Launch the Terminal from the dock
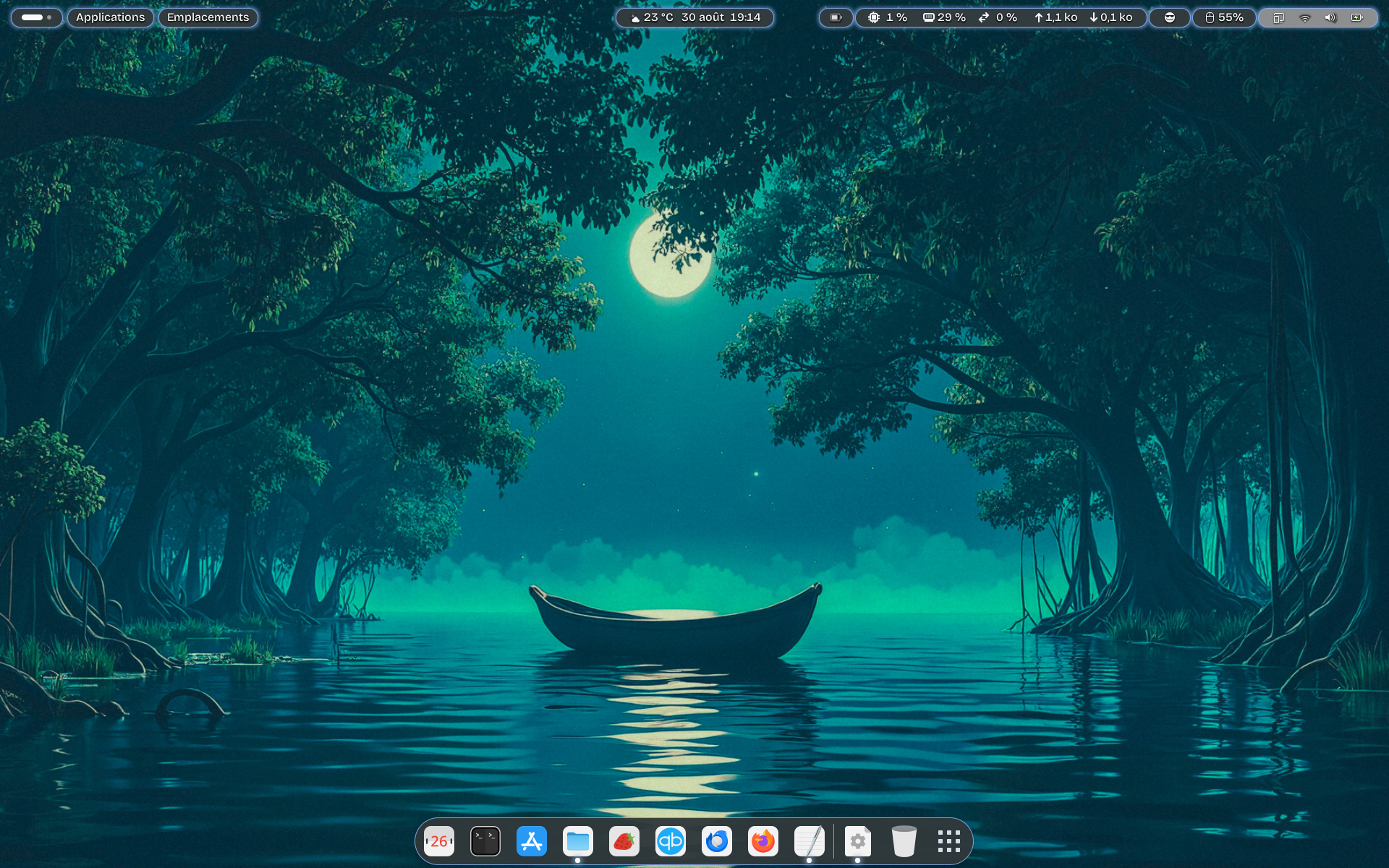 coord(485,841)
